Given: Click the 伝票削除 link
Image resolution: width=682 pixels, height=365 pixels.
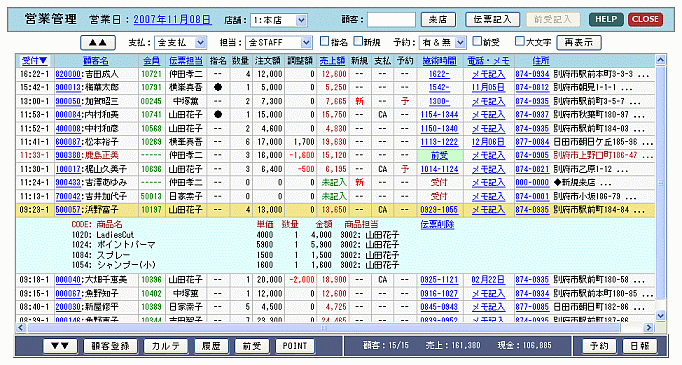Looking at the screenshot, I should click(x=437, y=224).
